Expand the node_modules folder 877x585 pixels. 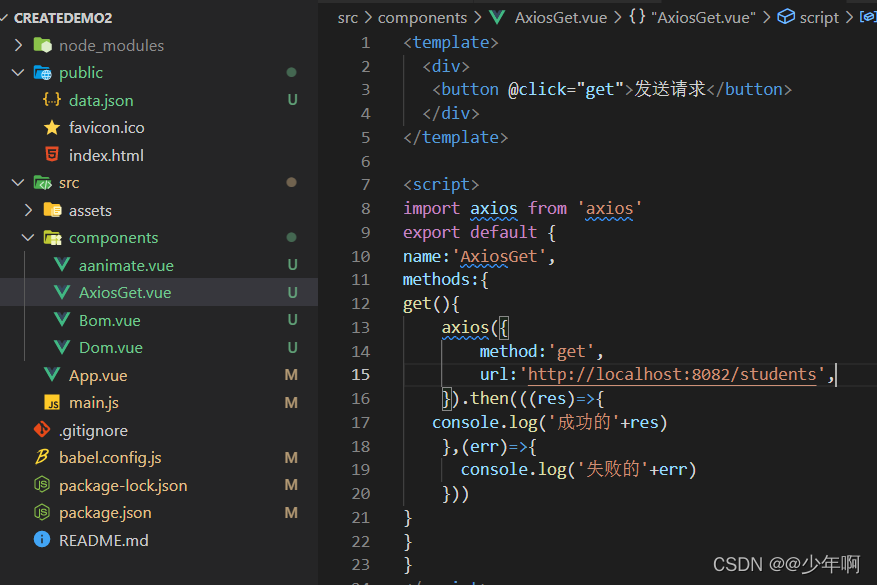(x=18, y=45)
